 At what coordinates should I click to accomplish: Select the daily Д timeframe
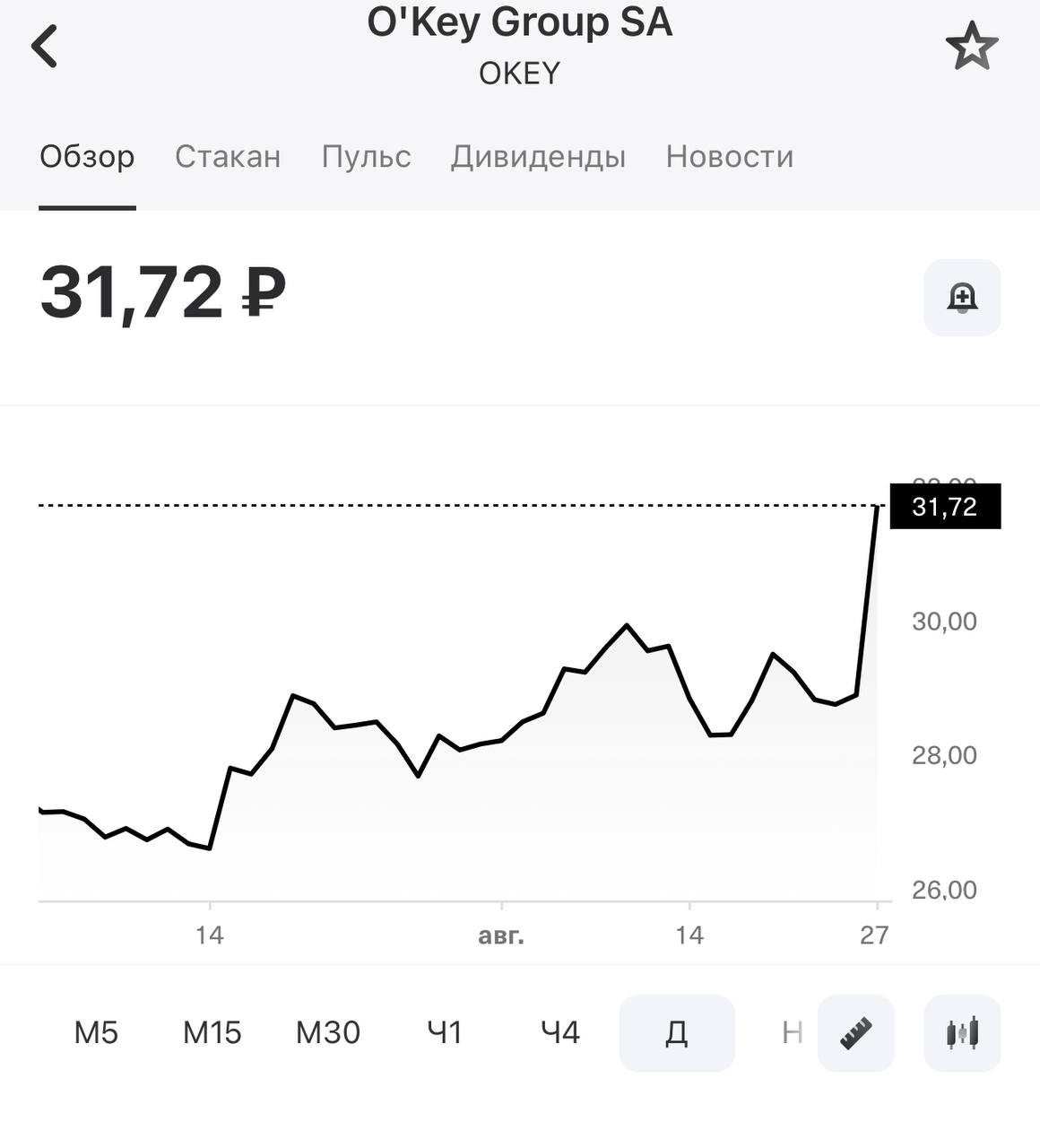pos(677,1033)
